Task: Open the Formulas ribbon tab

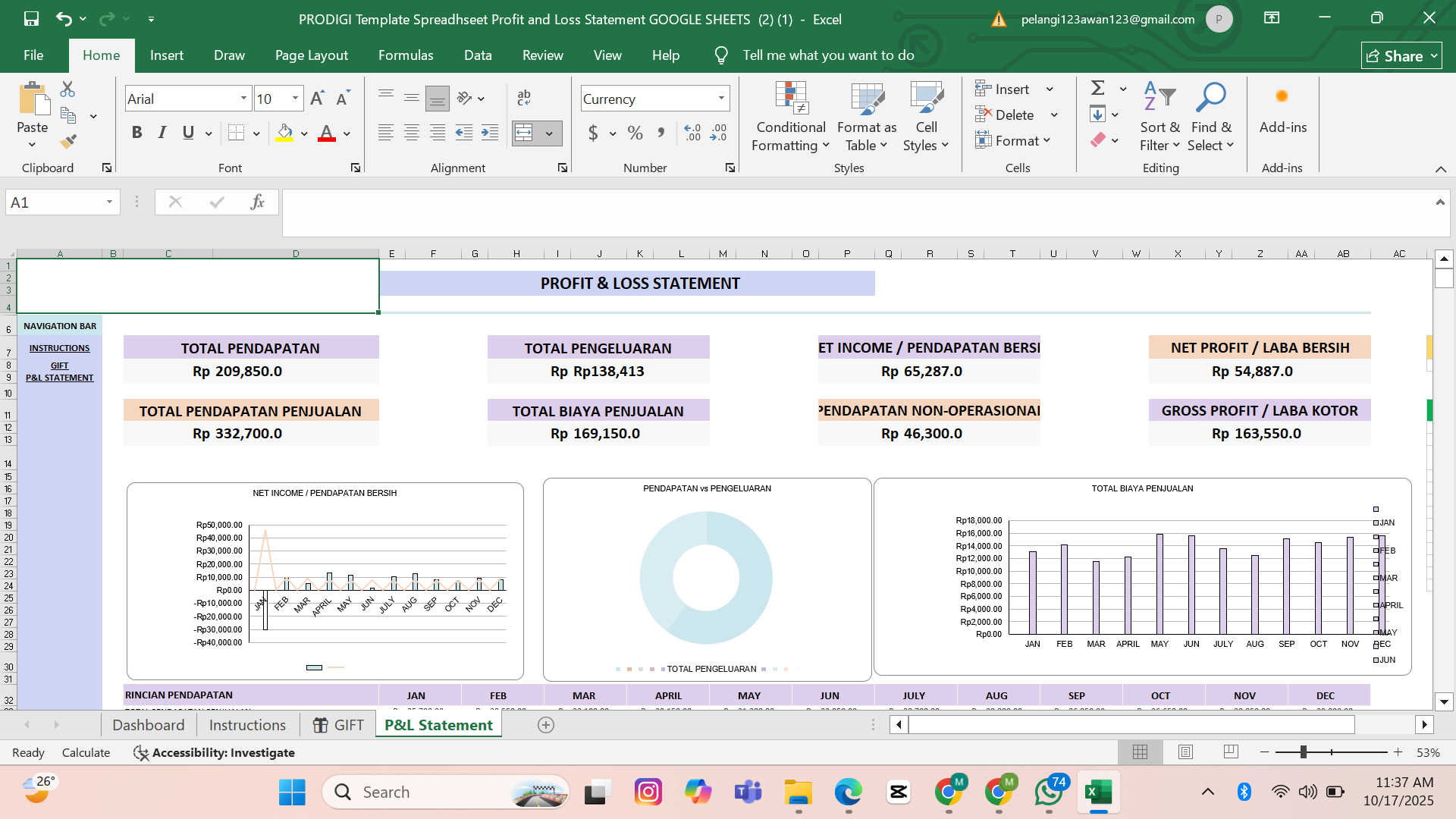Action: (406, 55)
